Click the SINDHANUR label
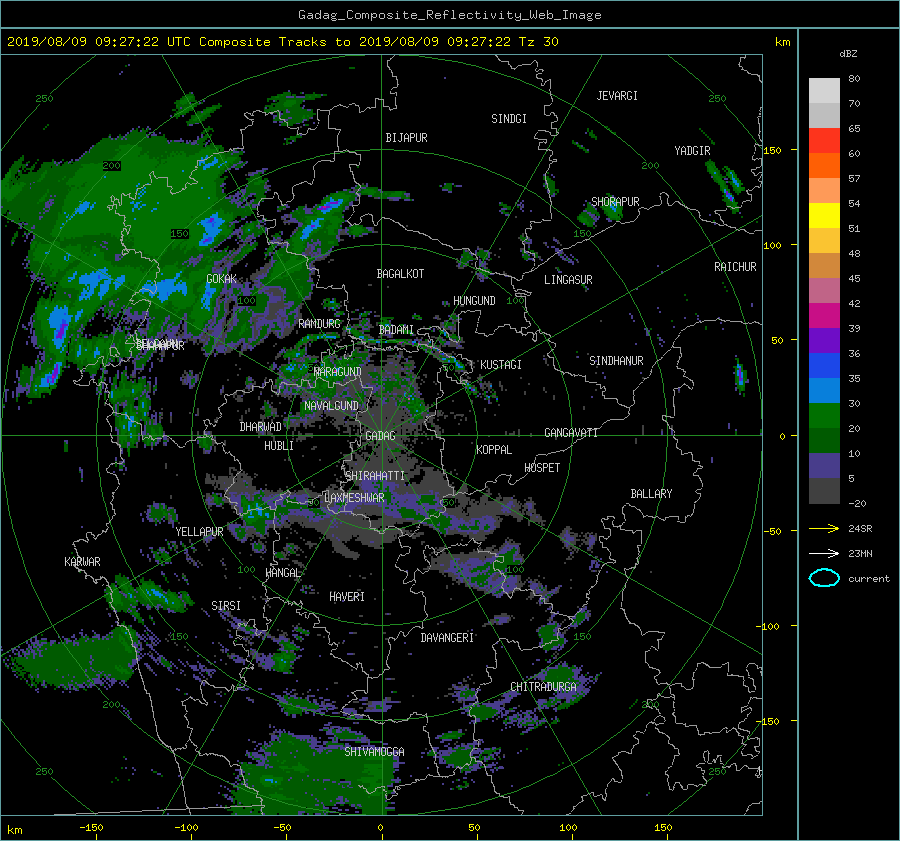 pyautogui.click(x=616, y=361)
